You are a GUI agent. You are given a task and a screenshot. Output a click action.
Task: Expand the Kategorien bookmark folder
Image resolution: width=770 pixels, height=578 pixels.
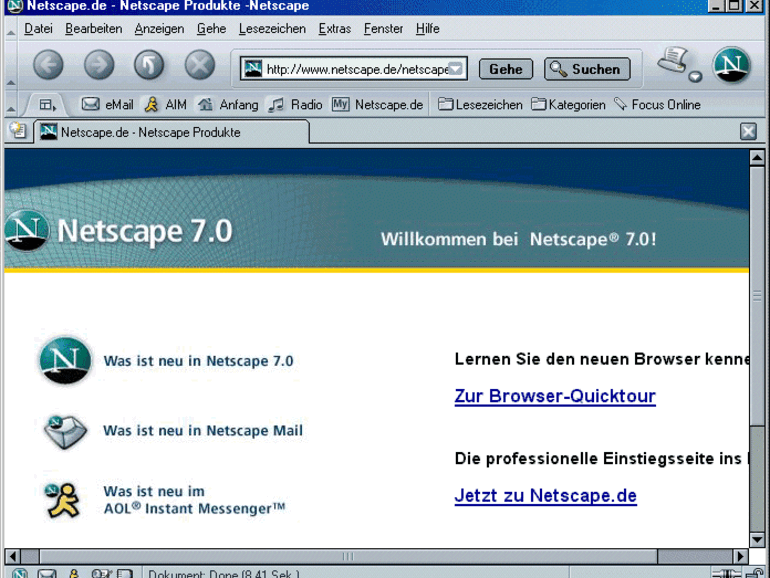[568, 104]
